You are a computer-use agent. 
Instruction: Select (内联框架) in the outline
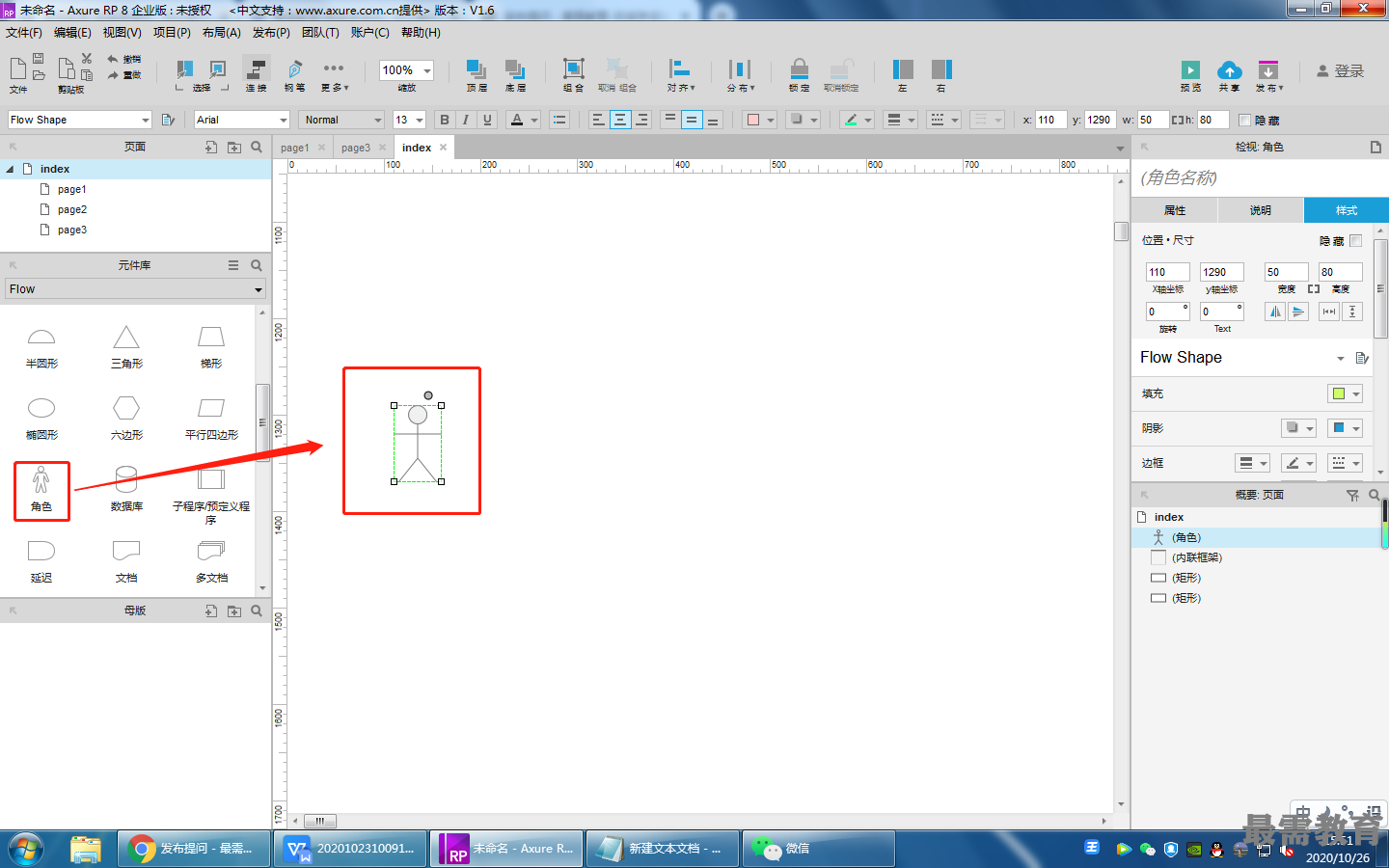(x=1197, y=557)
